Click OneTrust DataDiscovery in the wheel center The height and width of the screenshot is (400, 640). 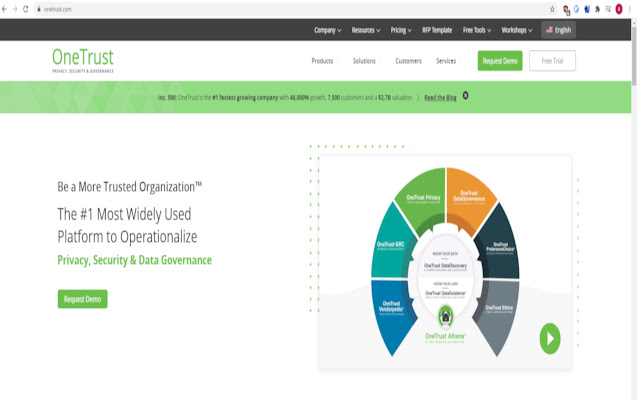(445, 266)
